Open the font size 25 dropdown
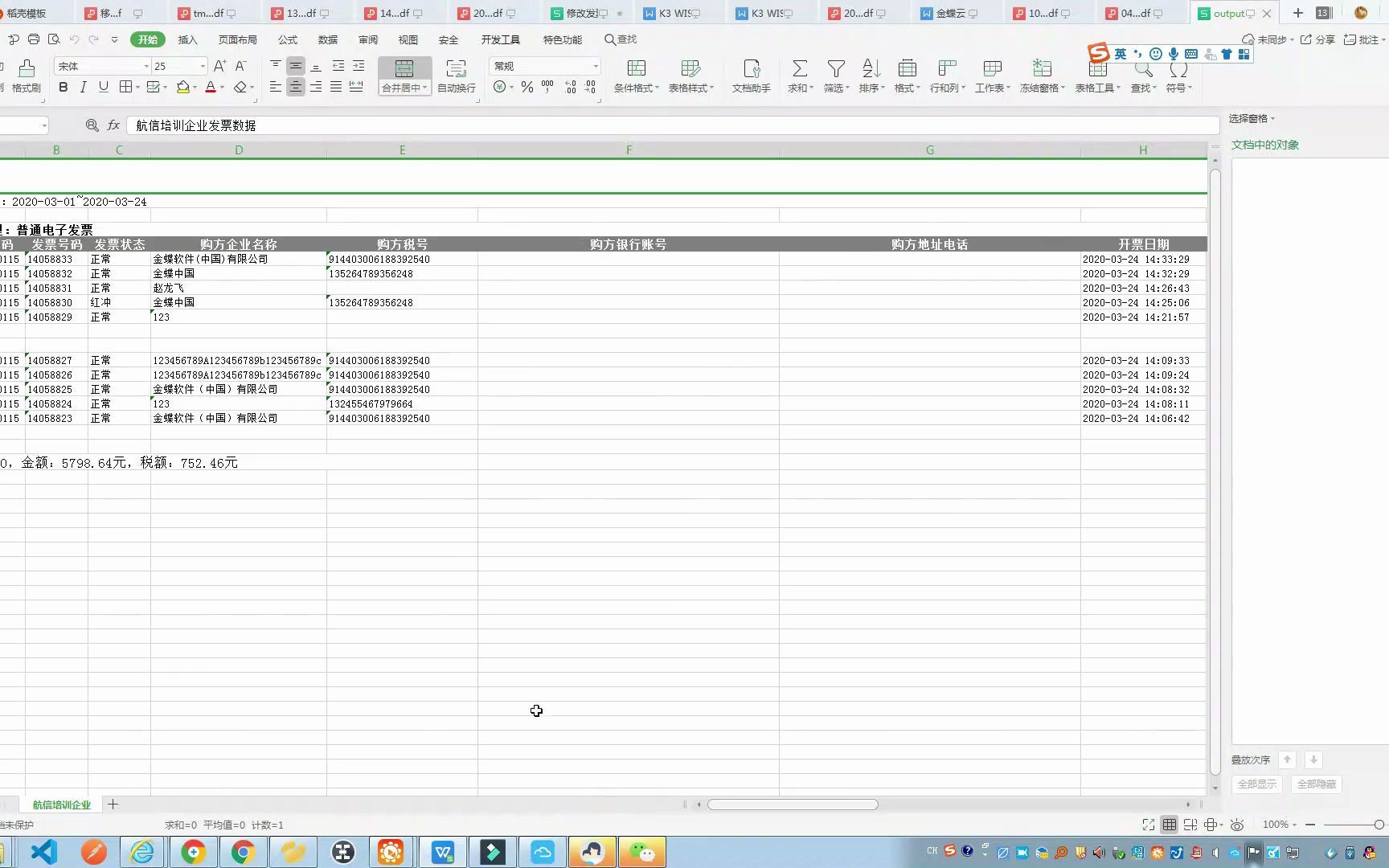Viewport: 1389px width, 868px height. (203, 66)
